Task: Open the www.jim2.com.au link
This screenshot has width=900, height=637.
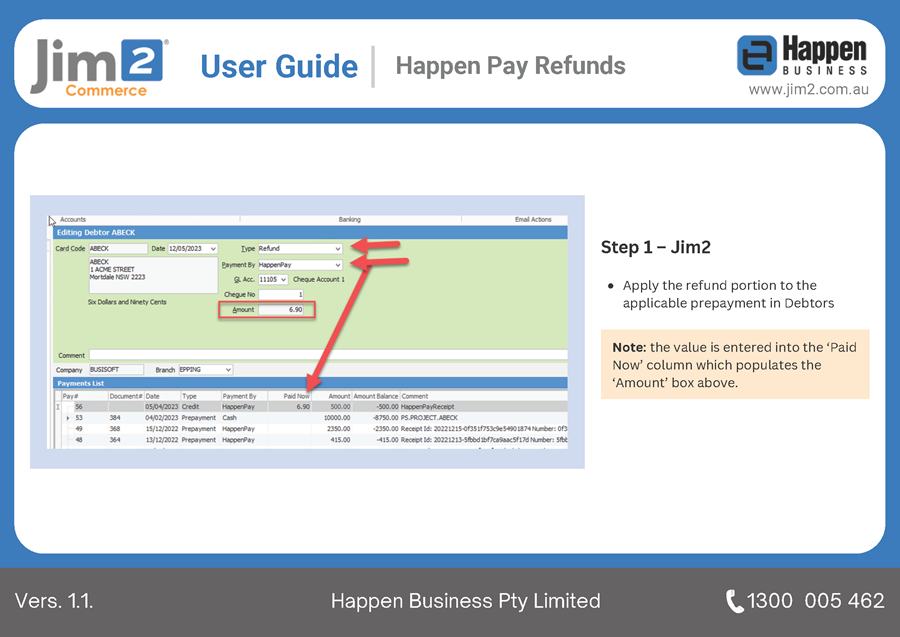Action: click(x=808, y=90)
